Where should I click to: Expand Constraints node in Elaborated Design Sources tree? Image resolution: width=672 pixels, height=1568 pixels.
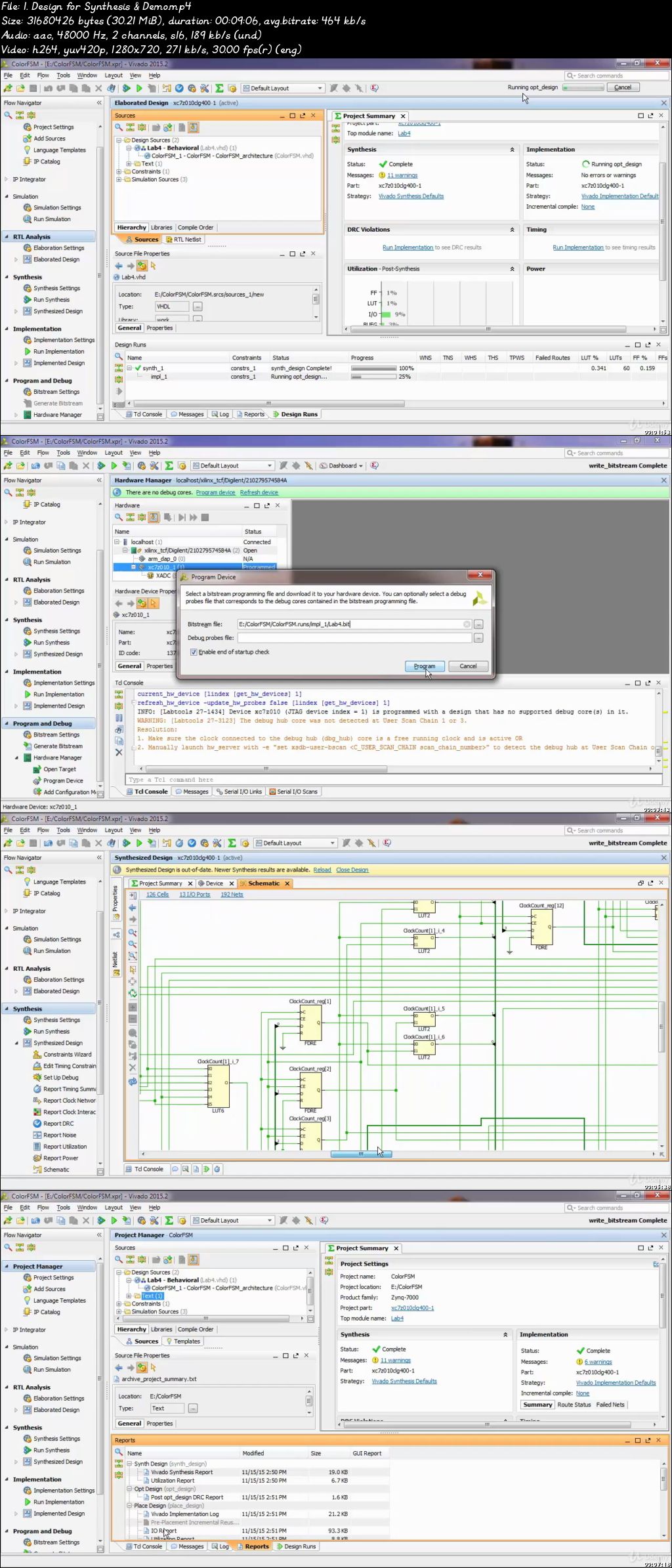[119, 171]
